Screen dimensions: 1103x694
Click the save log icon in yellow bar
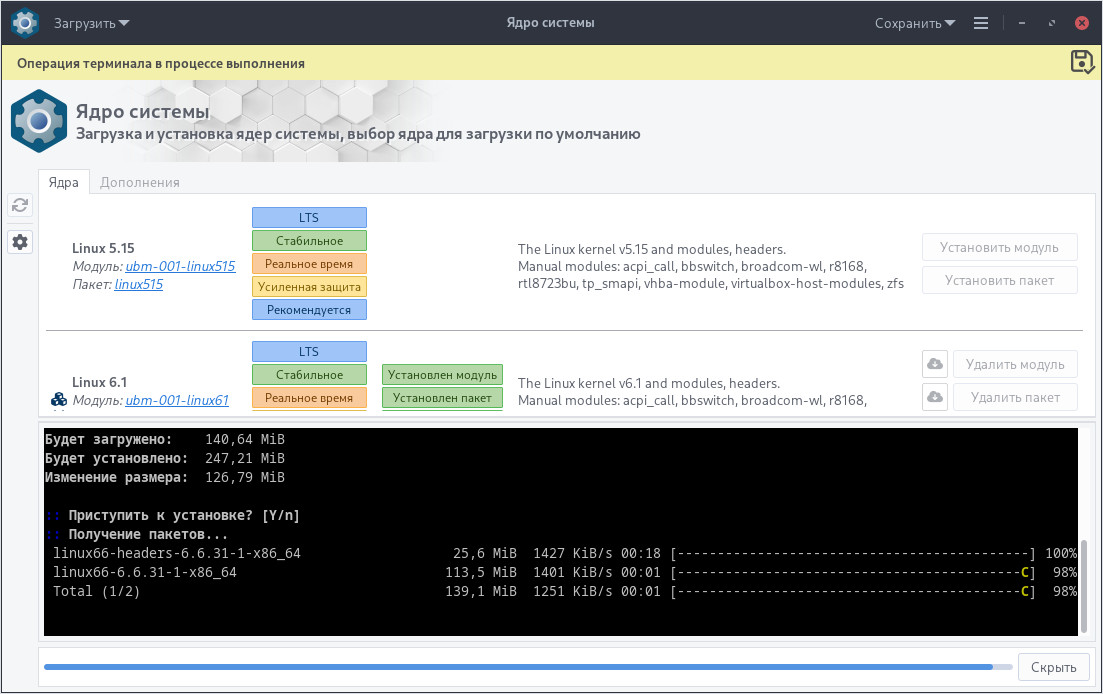[1082, 62]
